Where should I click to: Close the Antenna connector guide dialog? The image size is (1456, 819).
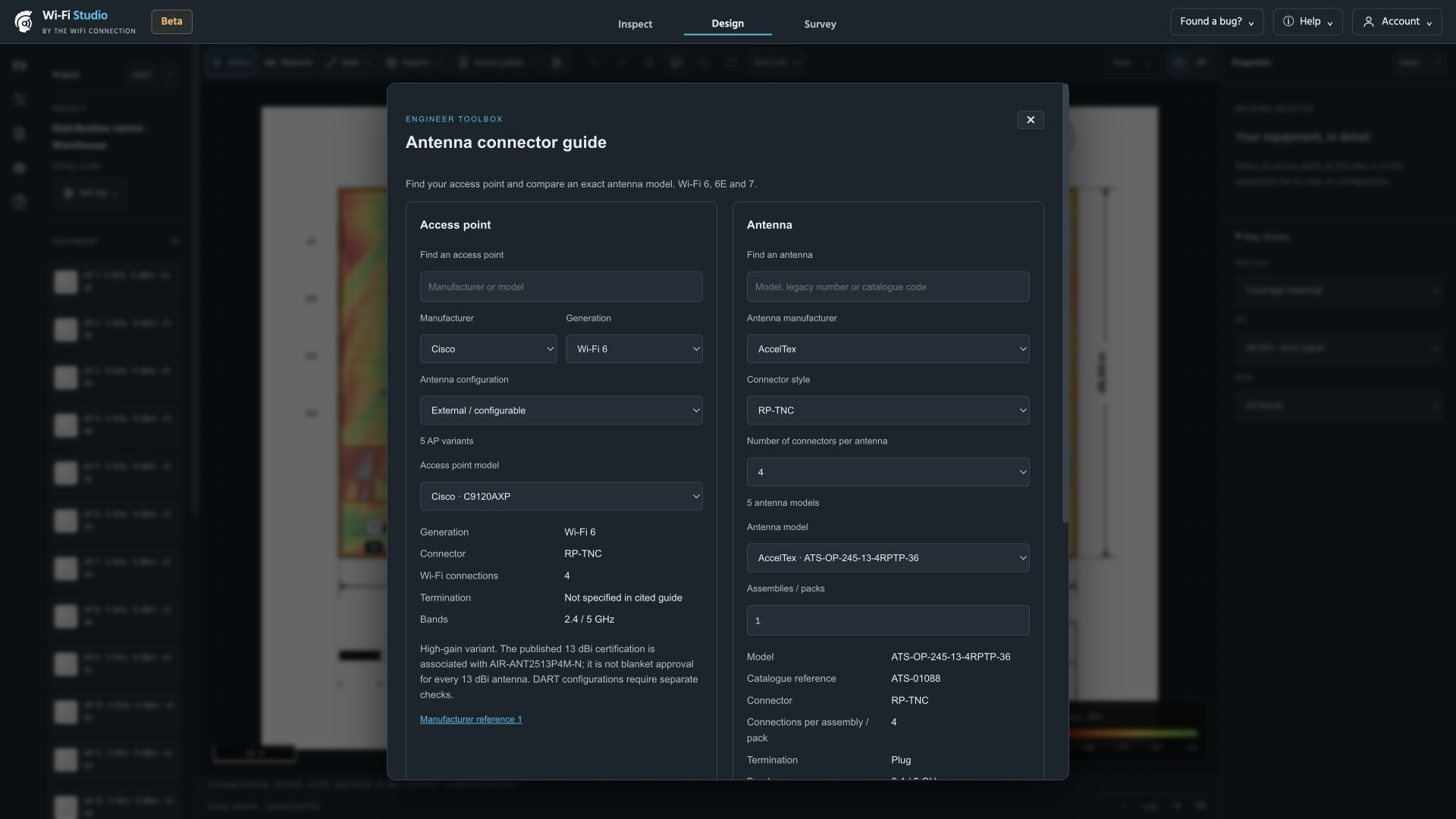(x=1030, y=120)
